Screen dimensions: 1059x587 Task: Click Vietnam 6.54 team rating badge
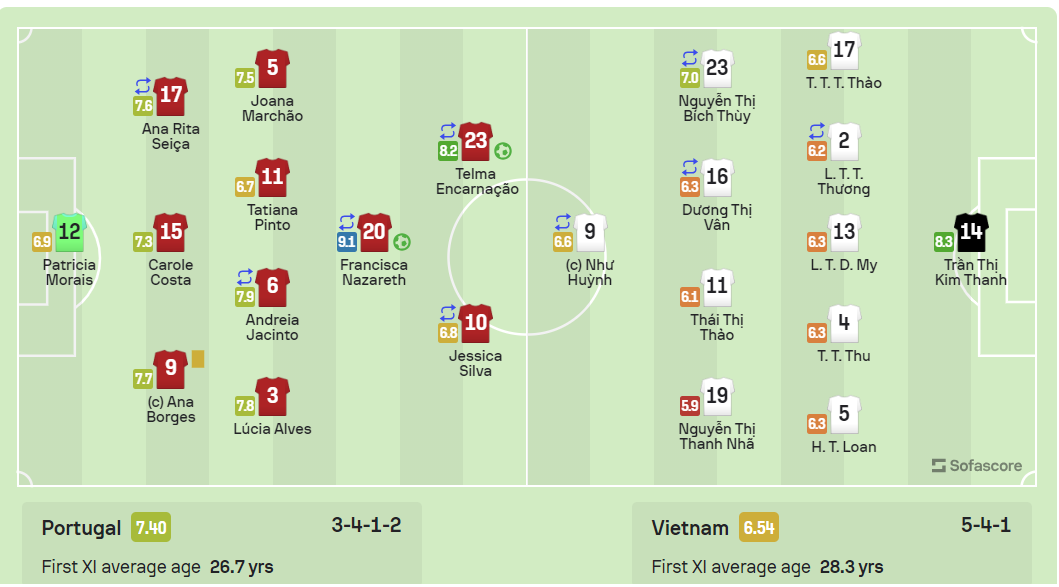point(759,528)
